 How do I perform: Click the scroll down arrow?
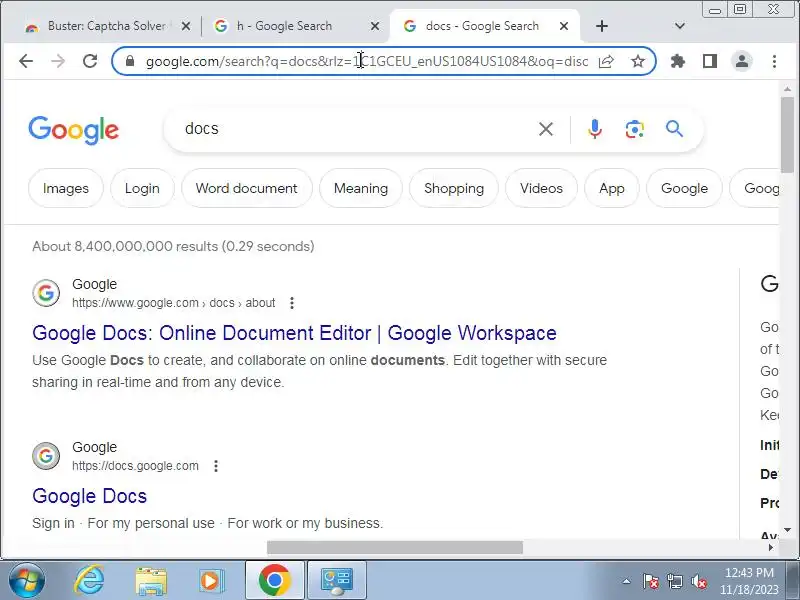(x=787, y=530)
